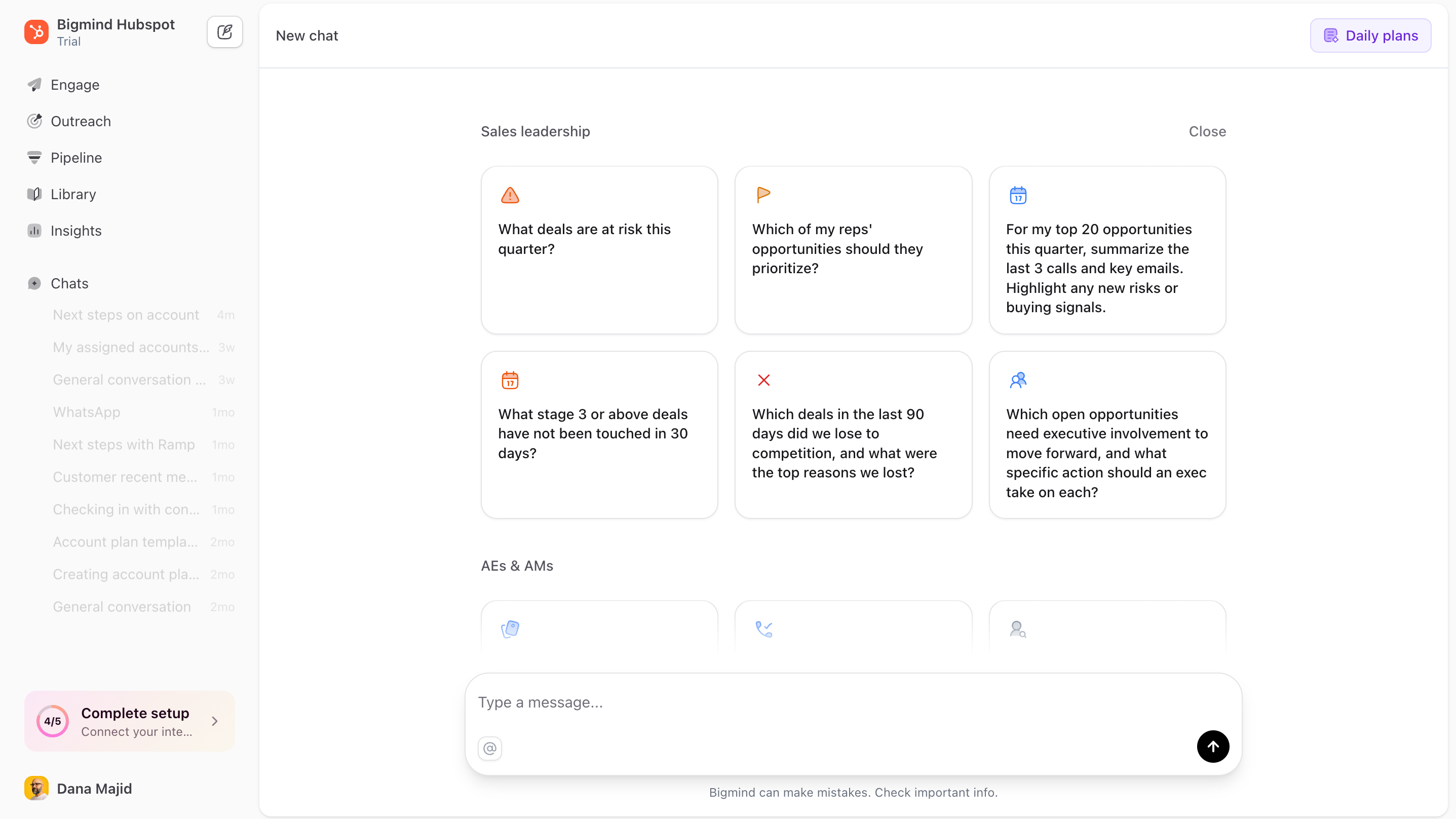This screenshot has width=1456, height=819.
Task: Open the 'Account plan templa...' chat
Action: coord(143,542)
